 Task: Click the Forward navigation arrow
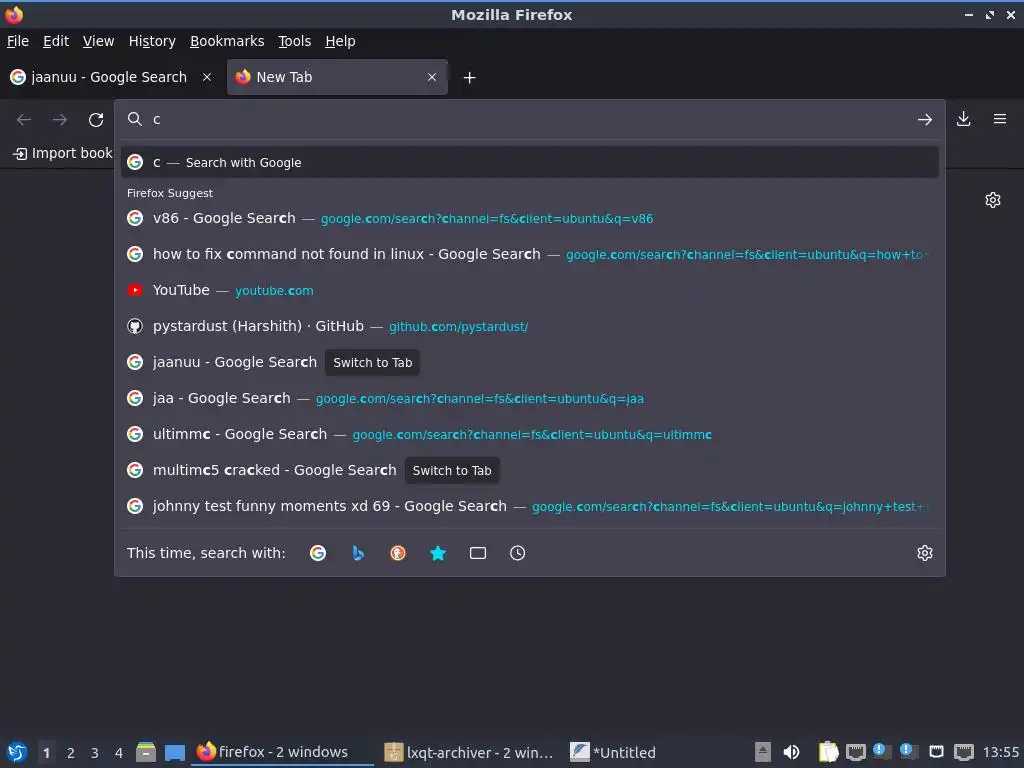[59, 120]
